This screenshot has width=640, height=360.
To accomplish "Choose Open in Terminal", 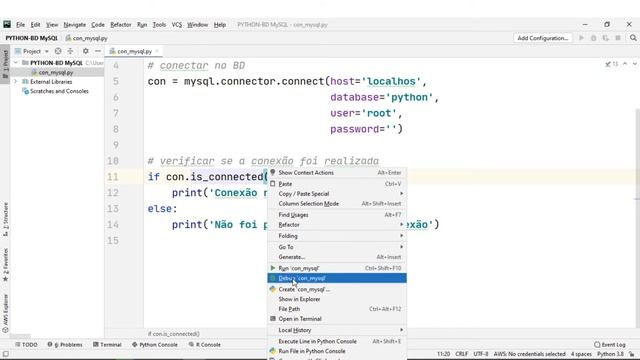I will [x=337, y=319].
